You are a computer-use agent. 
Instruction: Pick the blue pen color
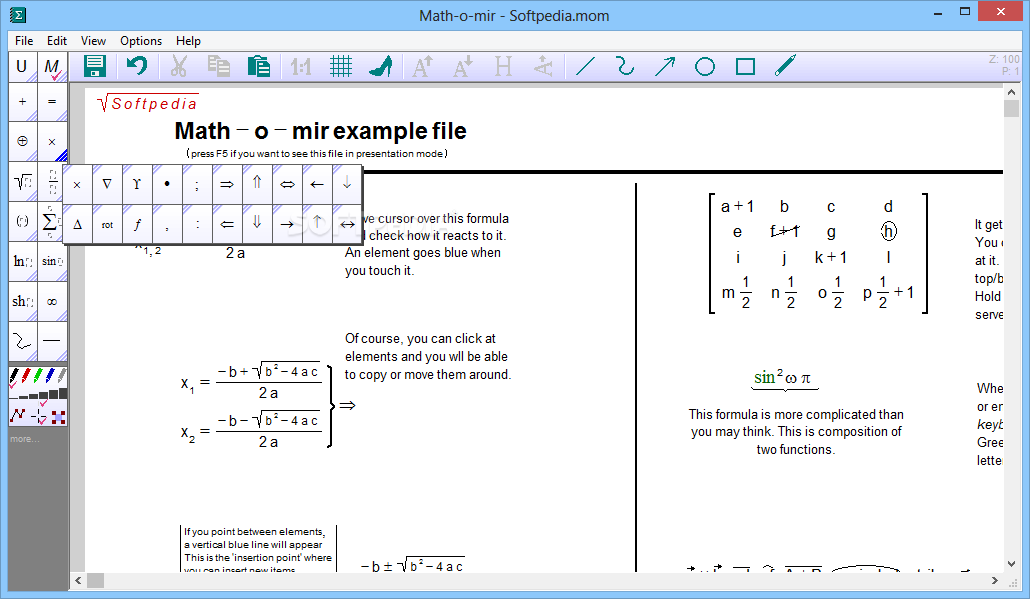click(50, 376)
